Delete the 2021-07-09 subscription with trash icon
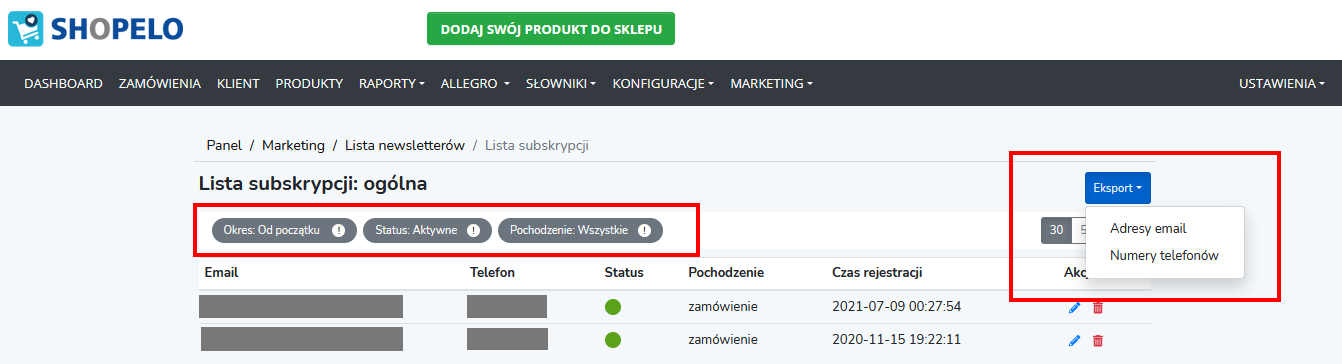 click(x=1098, y=307)
